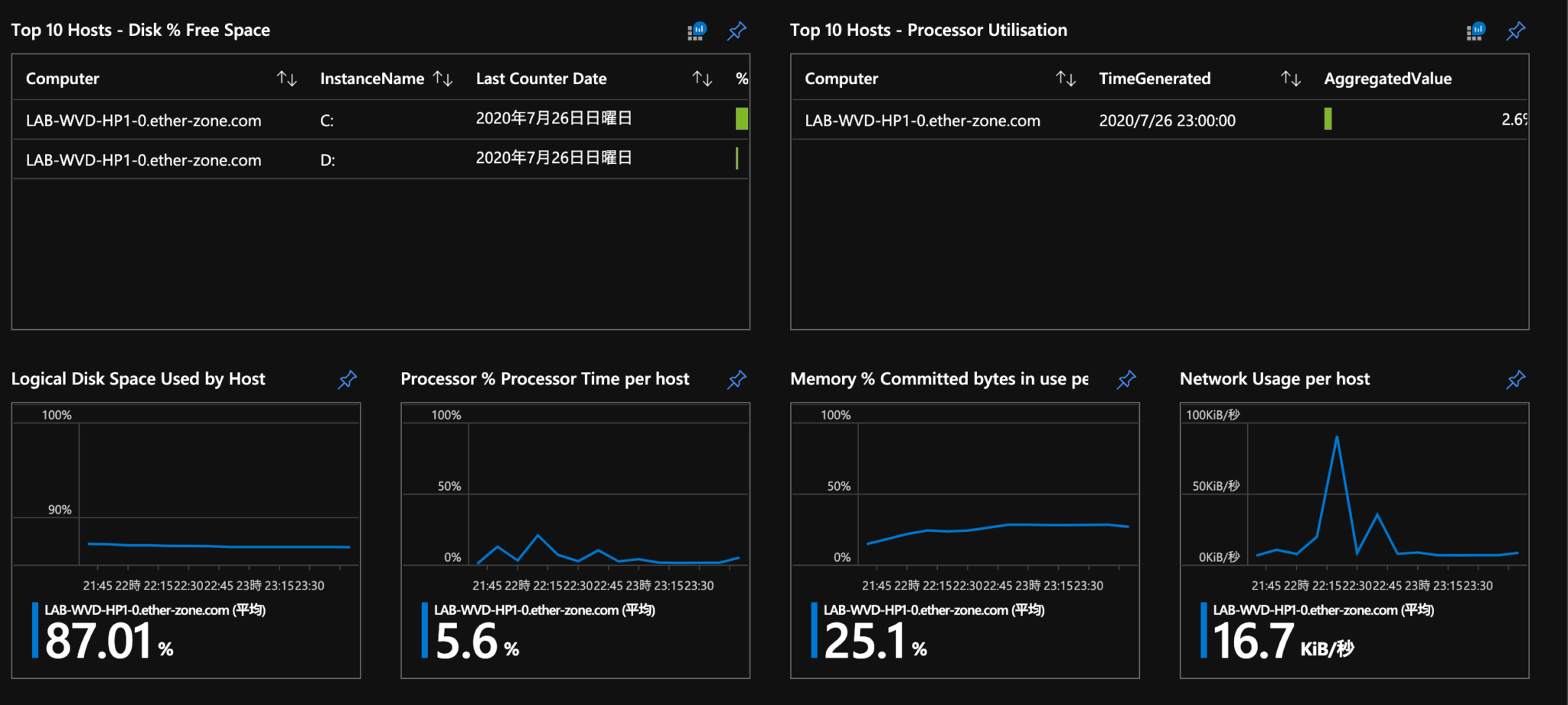This screenshot has width=1568, height=705.
Task: Click the network usage peak on chart
Action: coord(1337,437)
